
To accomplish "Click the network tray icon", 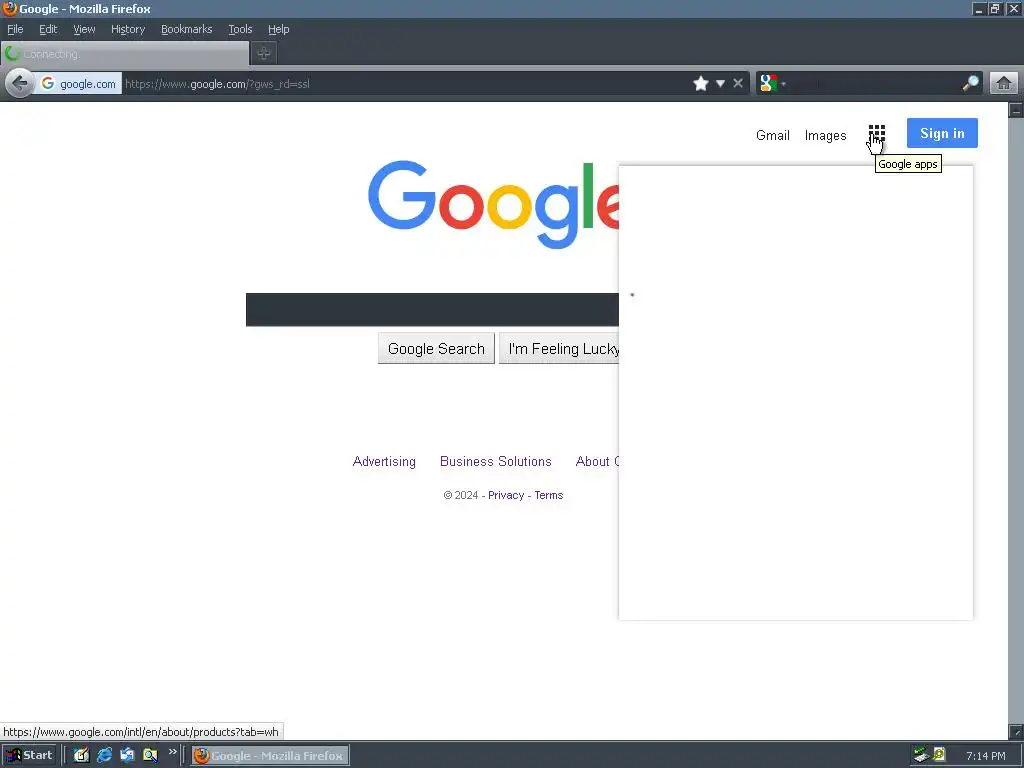I will pos(921,755).
